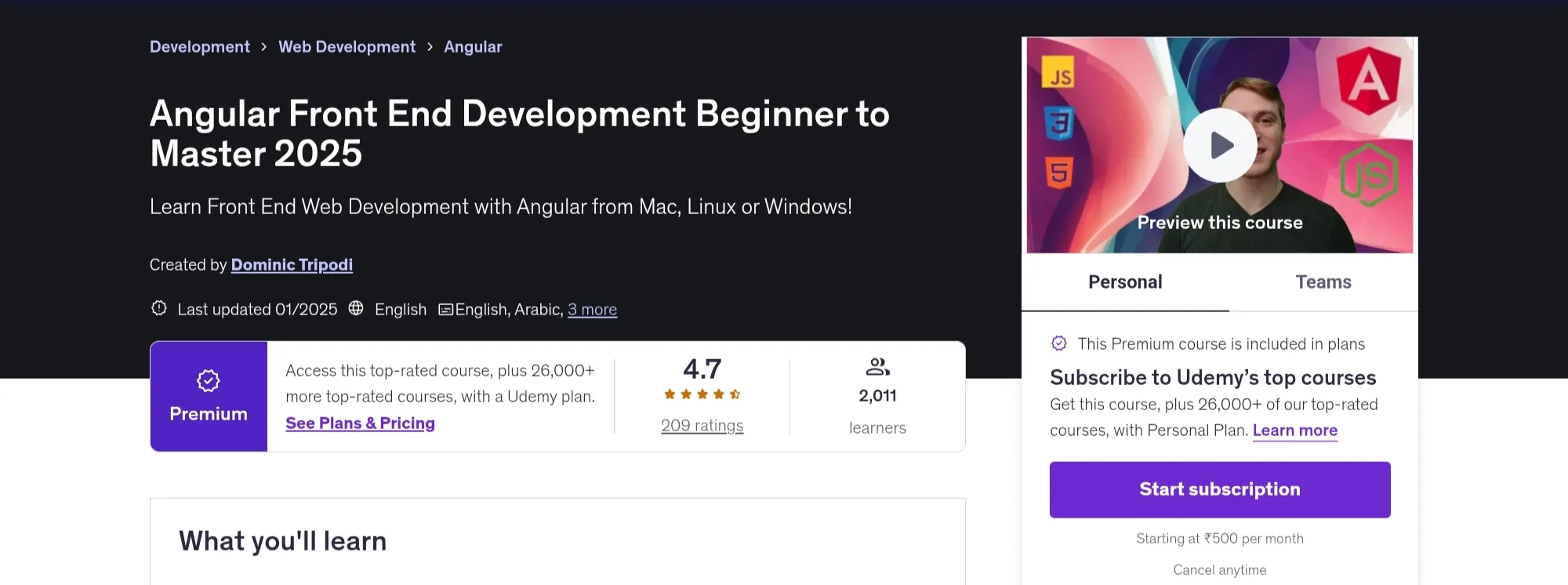Open the Angular breadcrumb
The image size is (1568, 585).
point(473,47)
